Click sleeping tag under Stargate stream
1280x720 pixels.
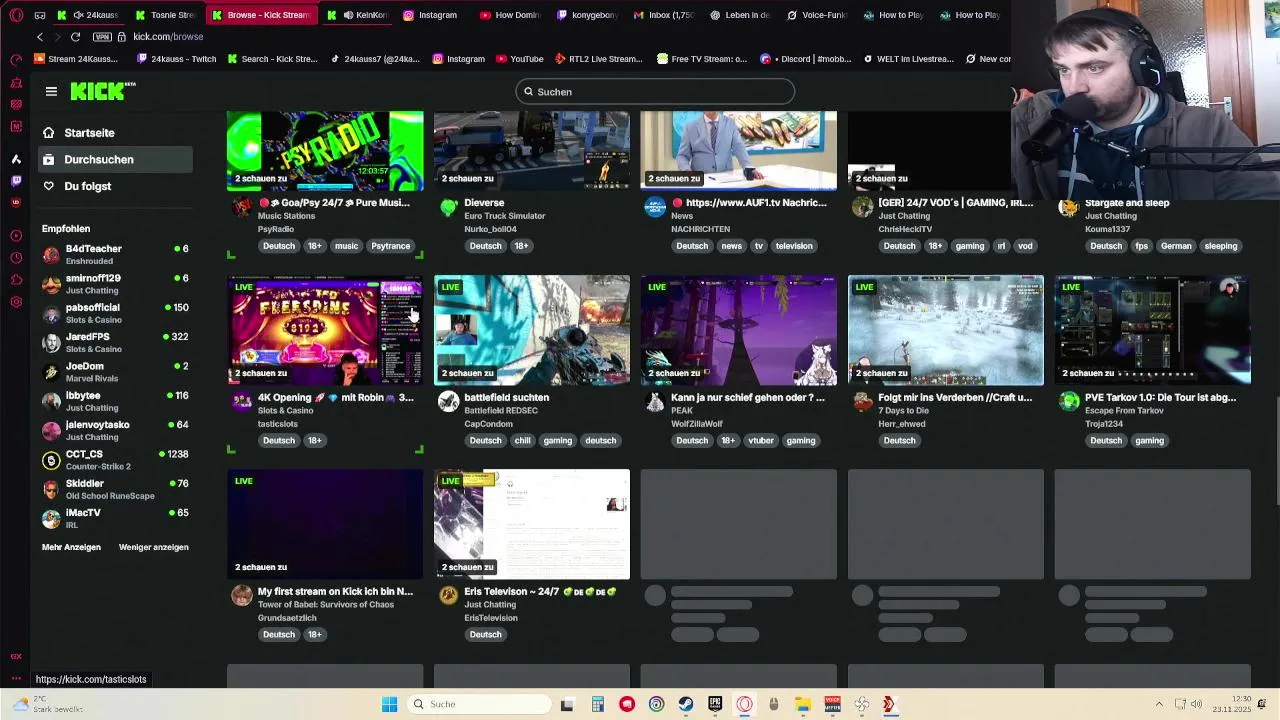coord(1220,246)
